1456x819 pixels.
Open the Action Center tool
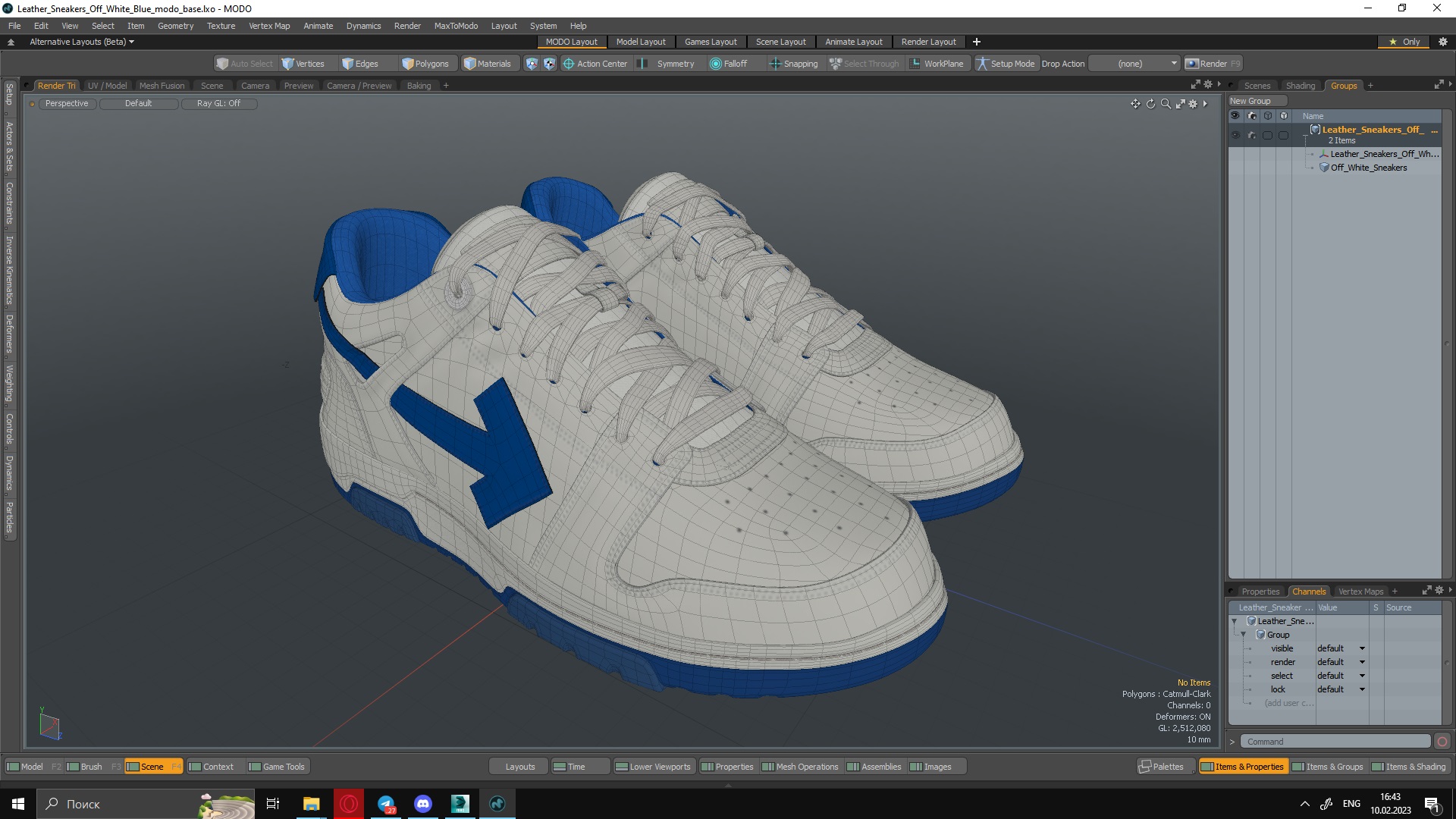(x=595, y=64)
